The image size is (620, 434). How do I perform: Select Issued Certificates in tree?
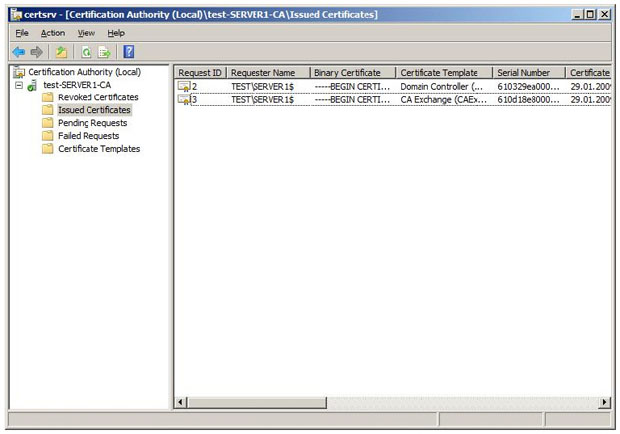(x=94, y=110)
